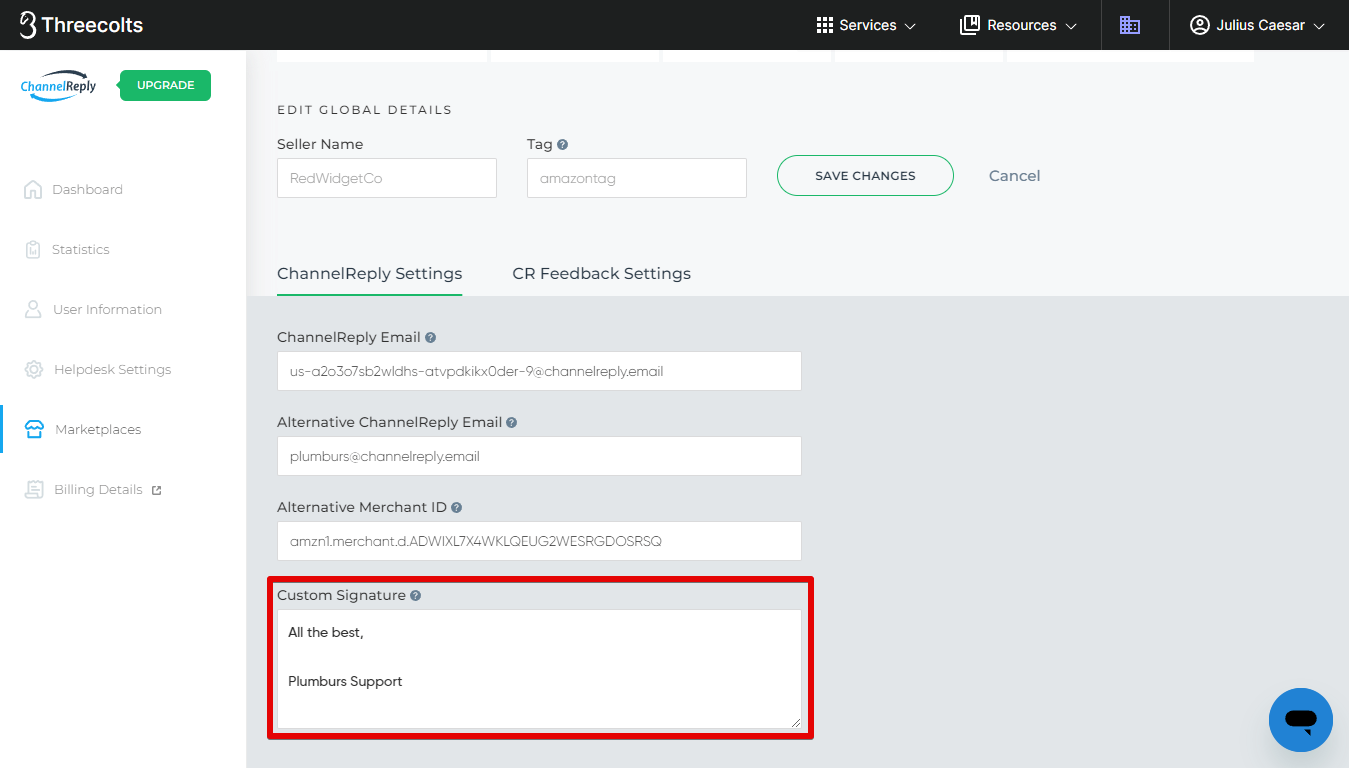Click help icon beside Tag label
Viewport: 1349px width, 768px height.
562,145
